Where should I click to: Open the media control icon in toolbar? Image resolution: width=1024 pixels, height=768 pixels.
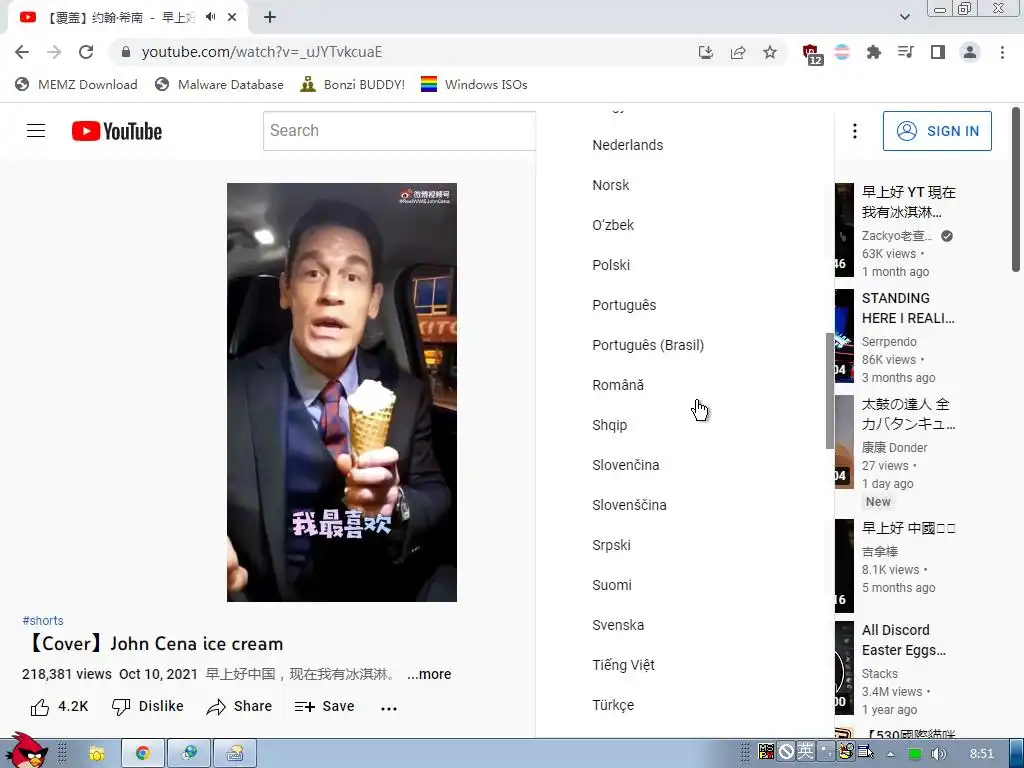pyautogui.click(x=905, y=52)
